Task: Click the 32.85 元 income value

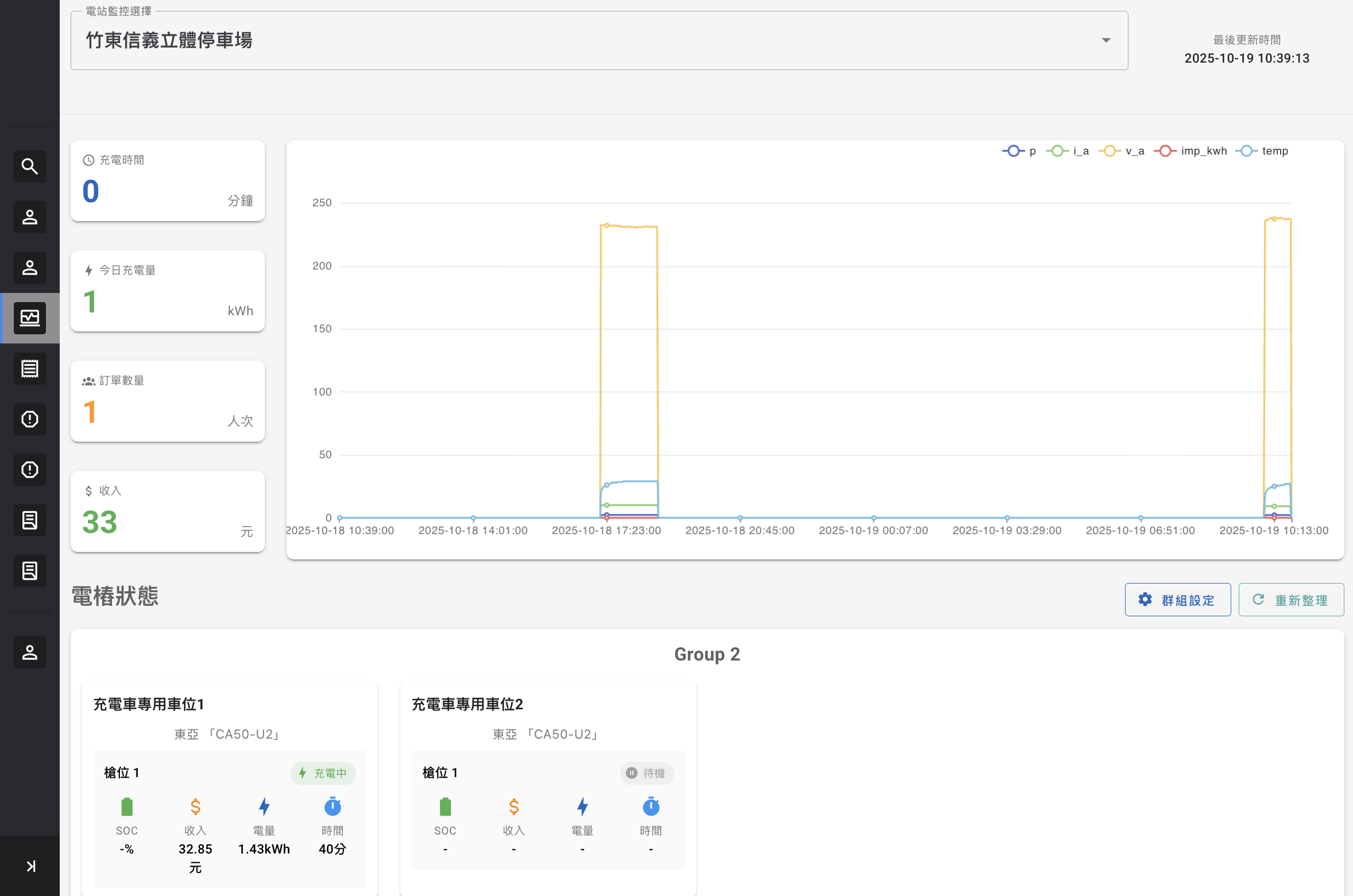Action: click(195, 858)
